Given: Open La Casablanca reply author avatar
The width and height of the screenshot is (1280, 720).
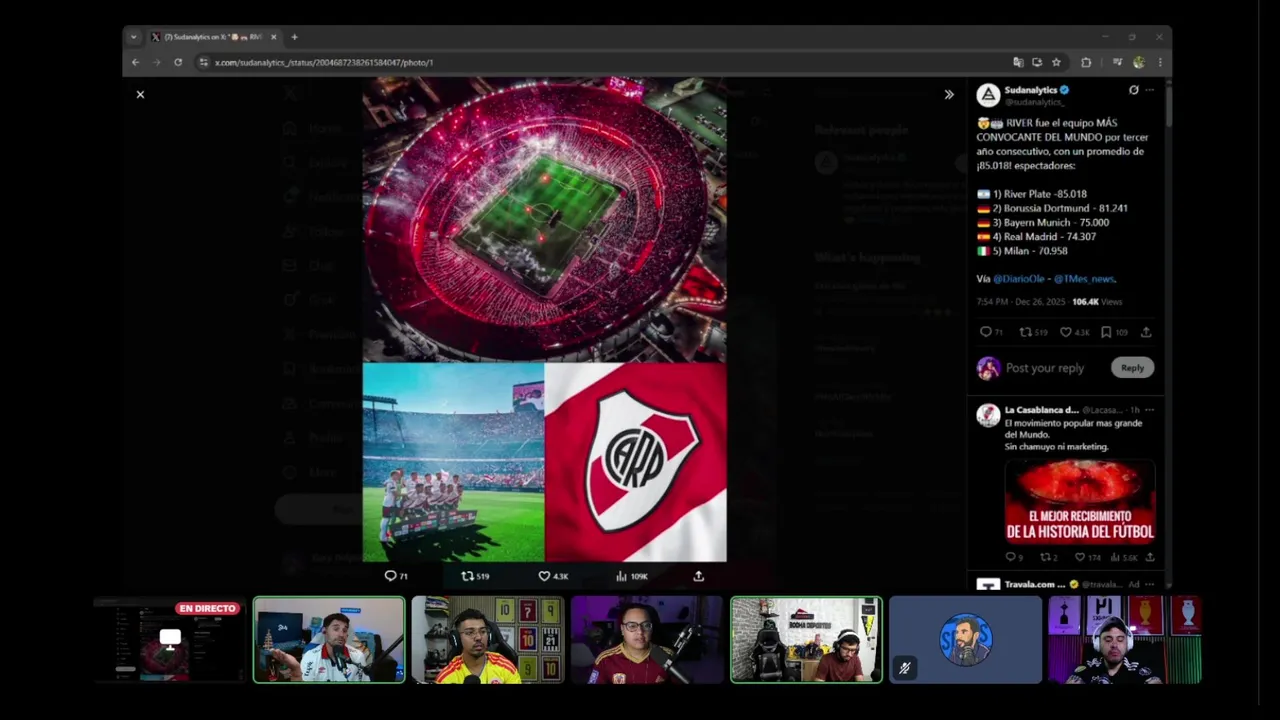Looking at the screenshot, I should [988, 415].
